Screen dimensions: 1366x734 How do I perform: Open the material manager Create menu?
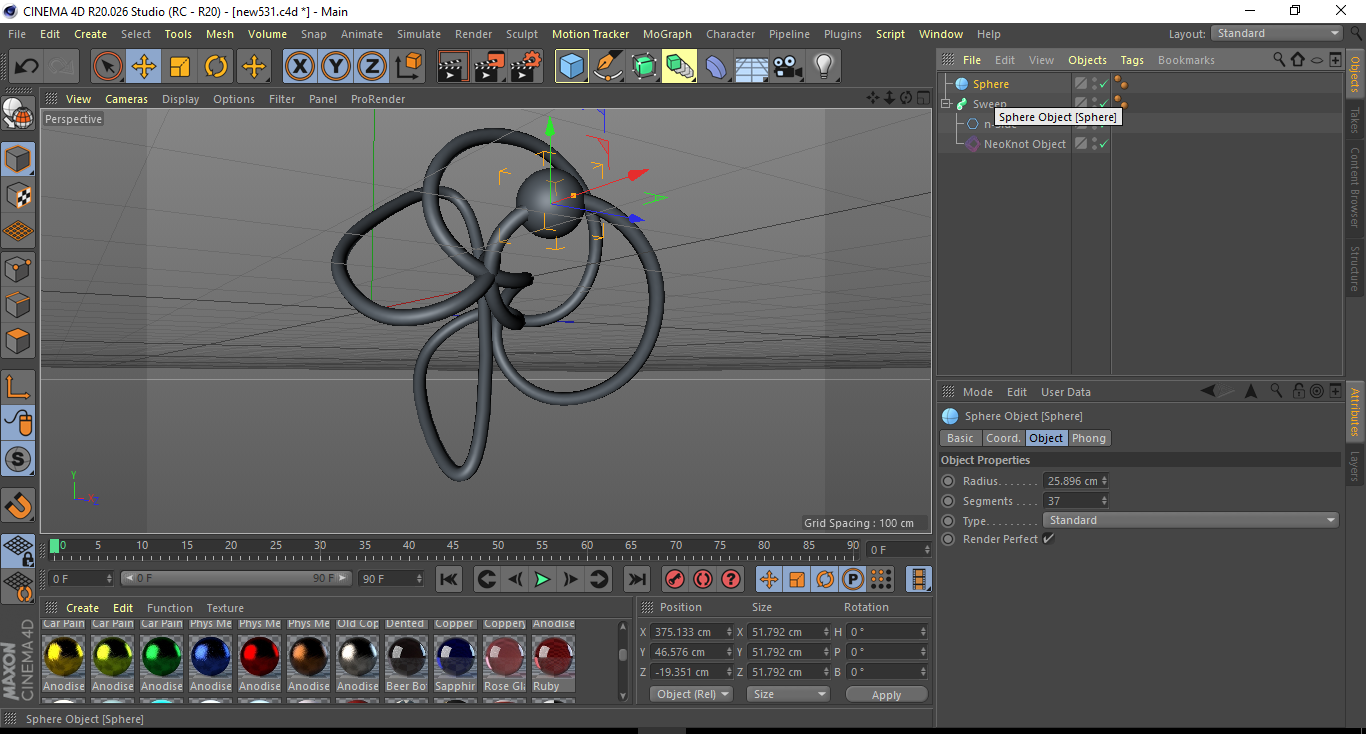click(x=82, y=608)
